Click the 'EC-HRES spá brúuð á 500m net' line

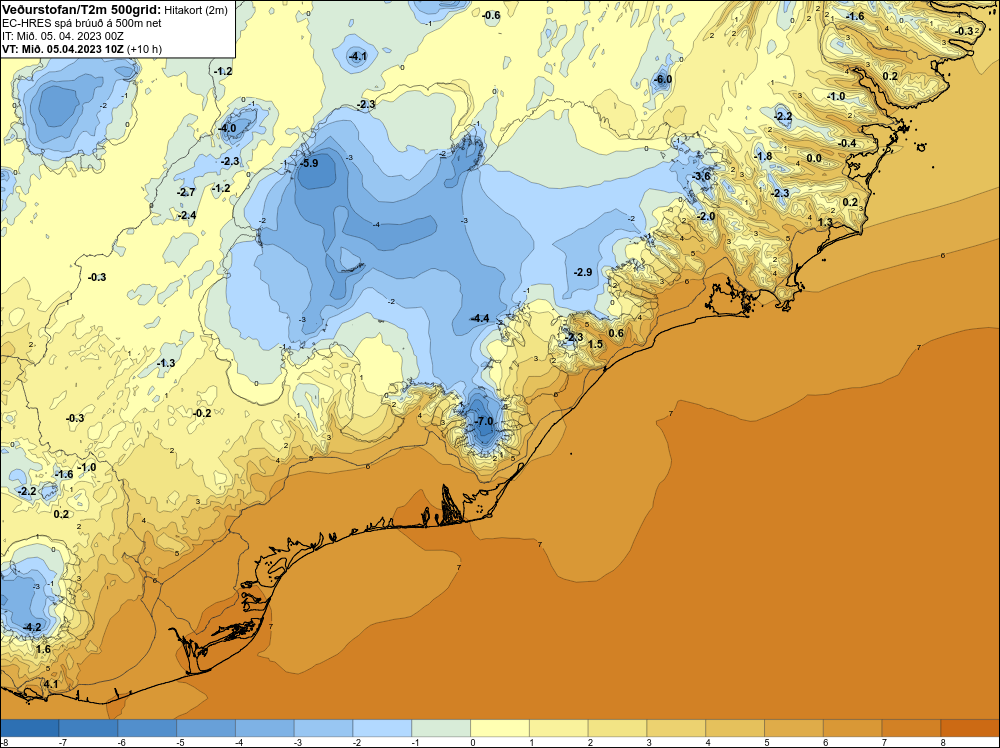tap(82, 24)
